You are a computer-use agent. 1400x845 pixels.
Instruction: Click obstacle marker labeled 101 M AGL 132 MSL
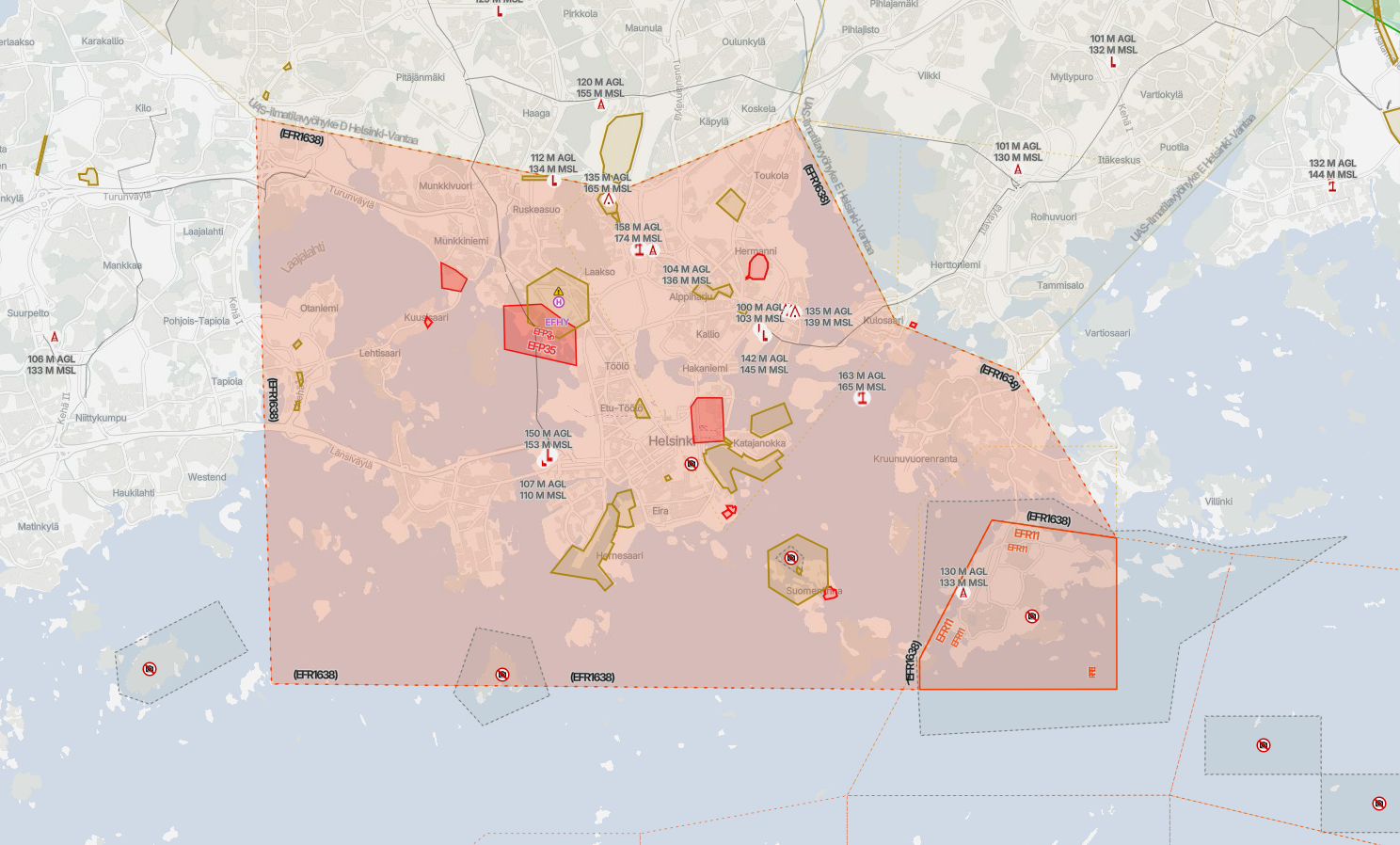pyautogui.click(x=1113, y=62)
